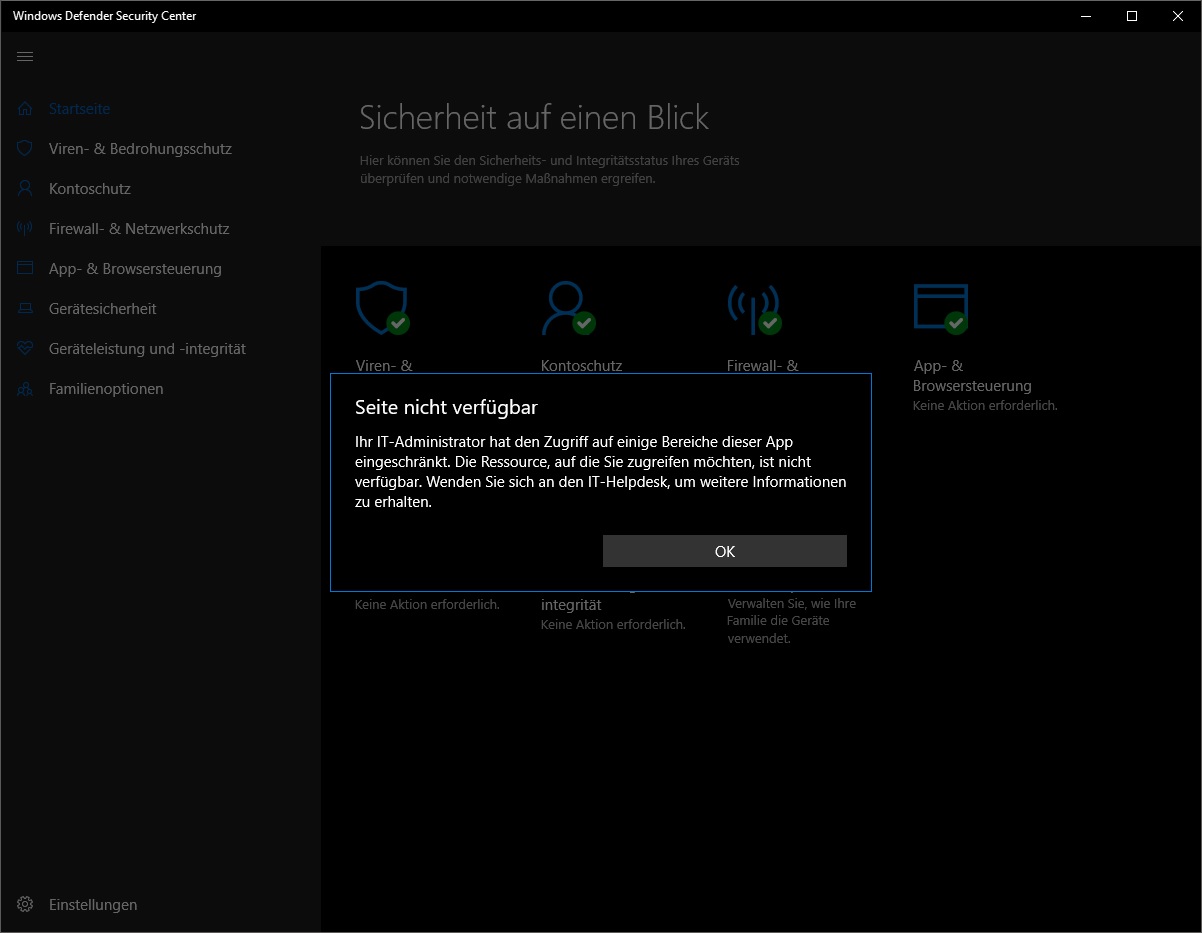
Task: Click the Kontoschutz person icon in sidebar
Action: click(x=25, y=189)
